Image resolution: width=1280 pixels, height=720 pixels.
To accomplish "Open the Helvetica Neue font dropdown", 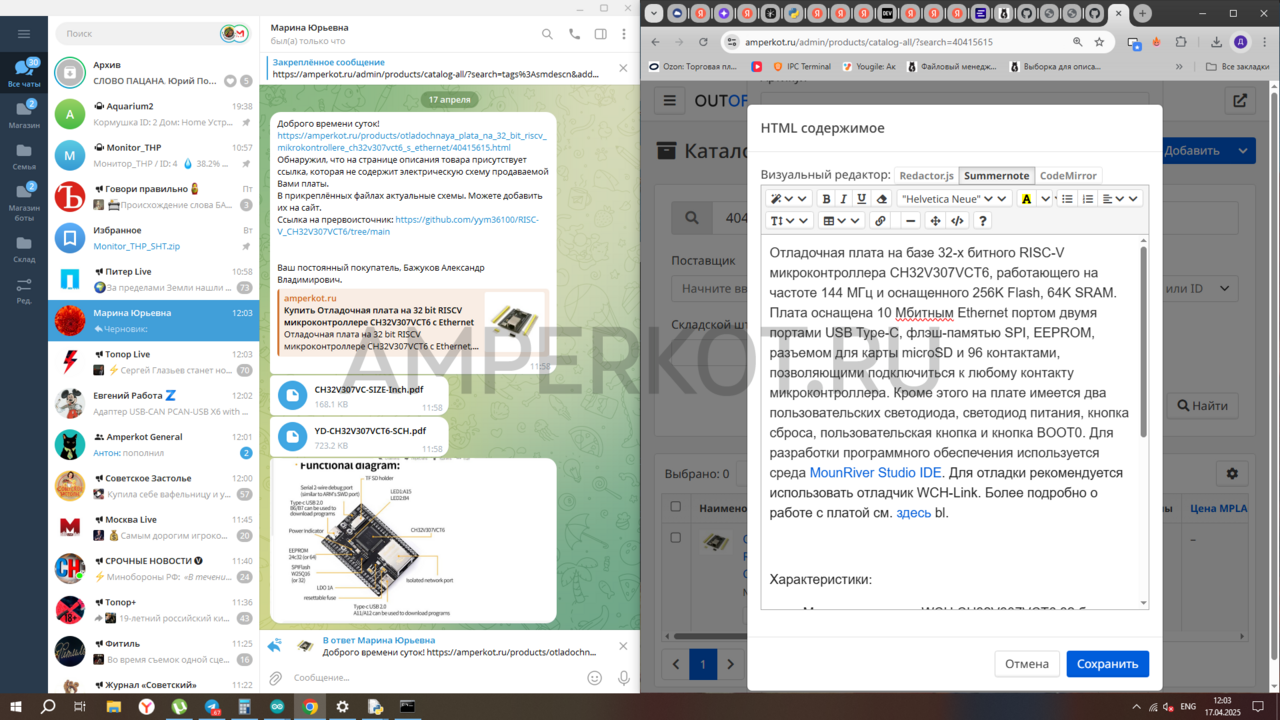I will 955,199.
